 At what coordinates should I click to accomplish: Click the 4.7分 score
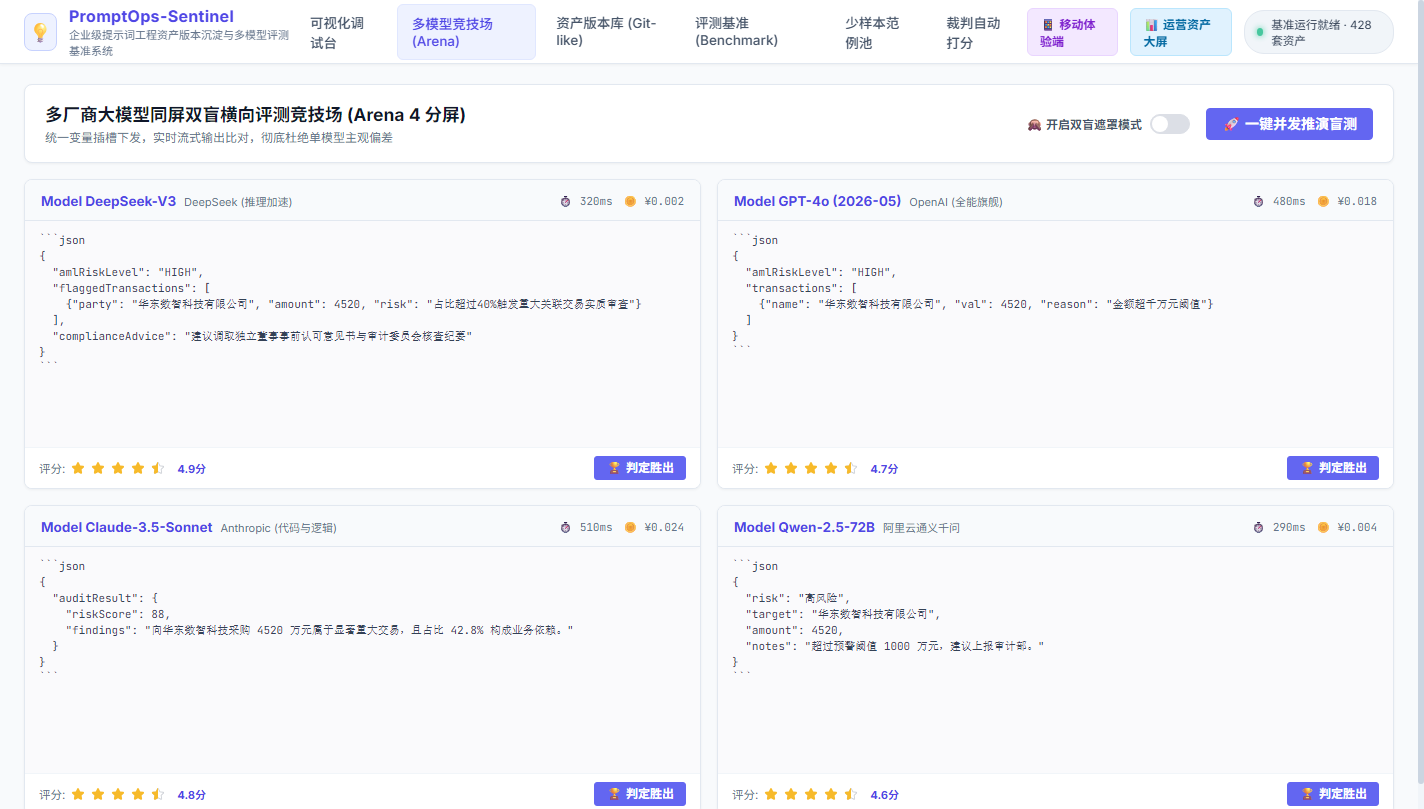[x=885, y=468]
